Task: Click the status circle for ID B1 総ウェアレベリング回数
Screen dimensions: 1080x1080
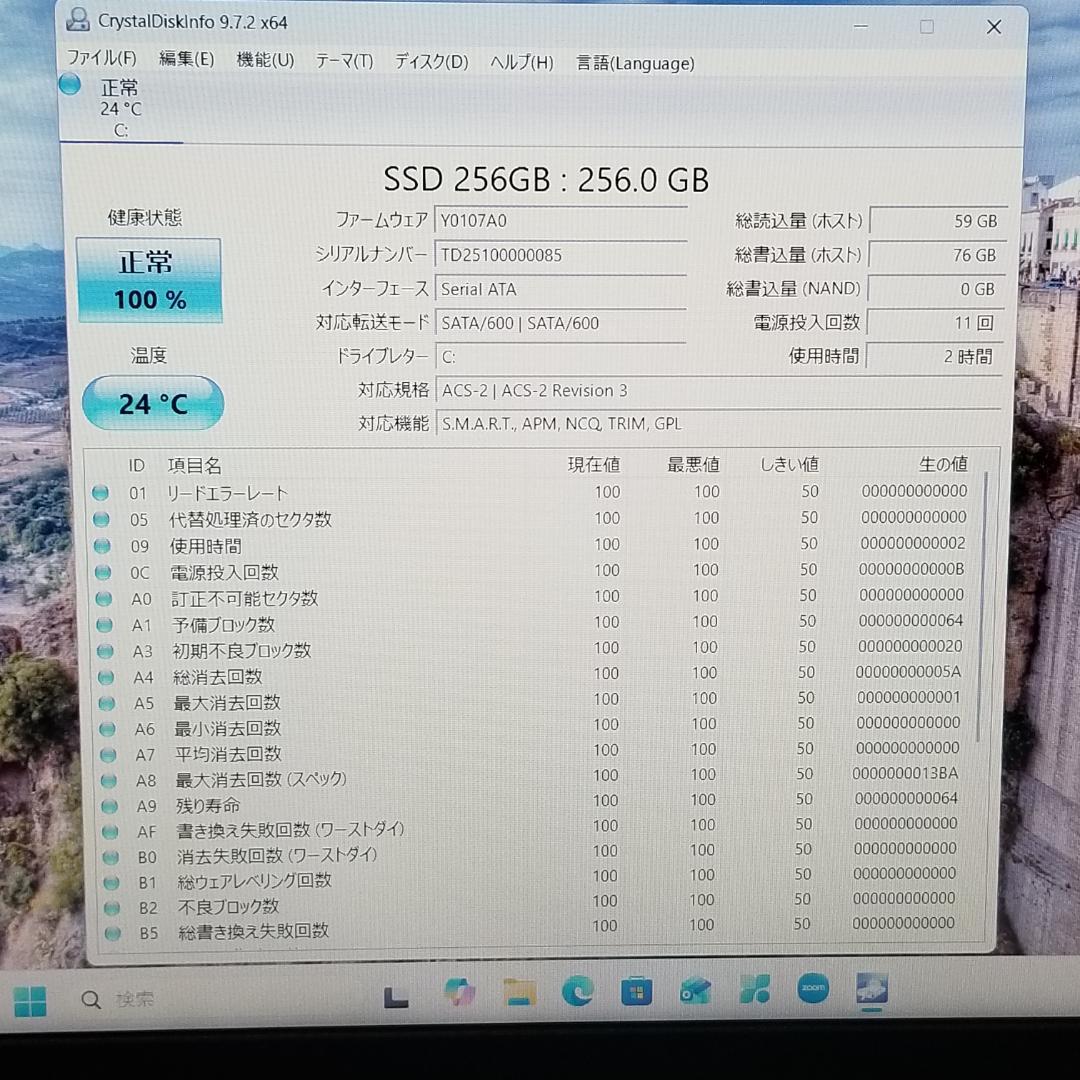Action: click(x=111, y=882)
